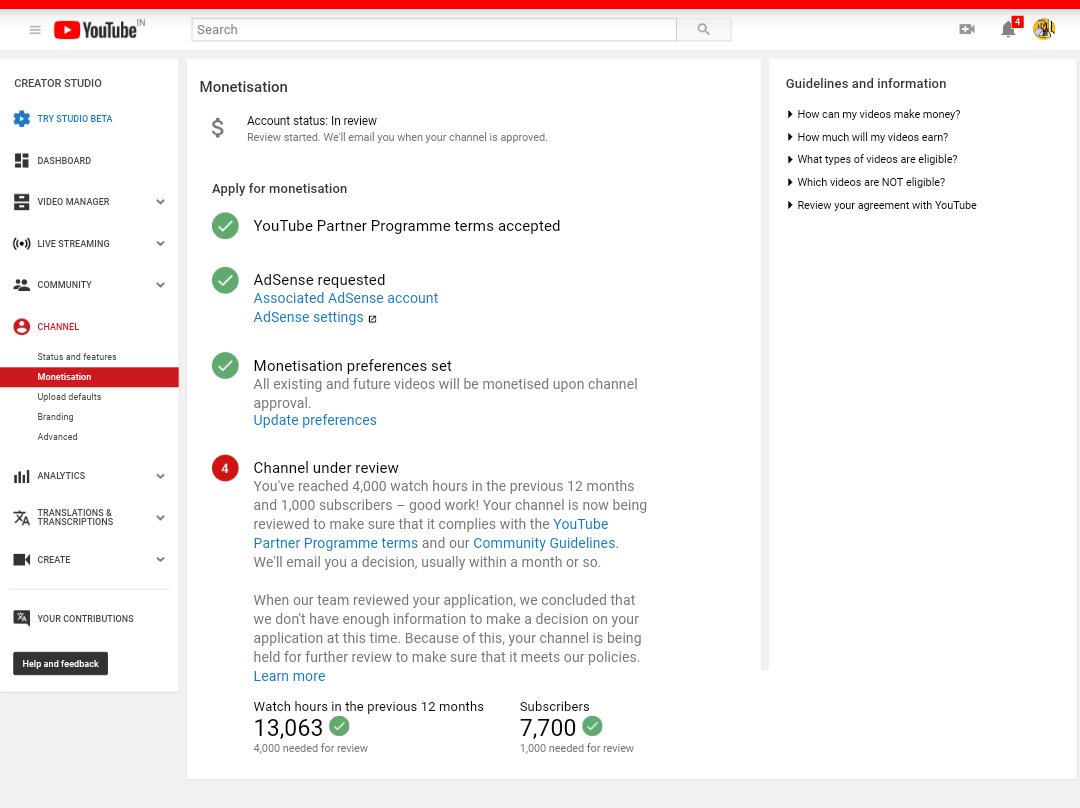Image resolution: width=1080 pixels, height=808 pixels.
Task: Click the Your Contributions icon
Action: pos(22,618)
